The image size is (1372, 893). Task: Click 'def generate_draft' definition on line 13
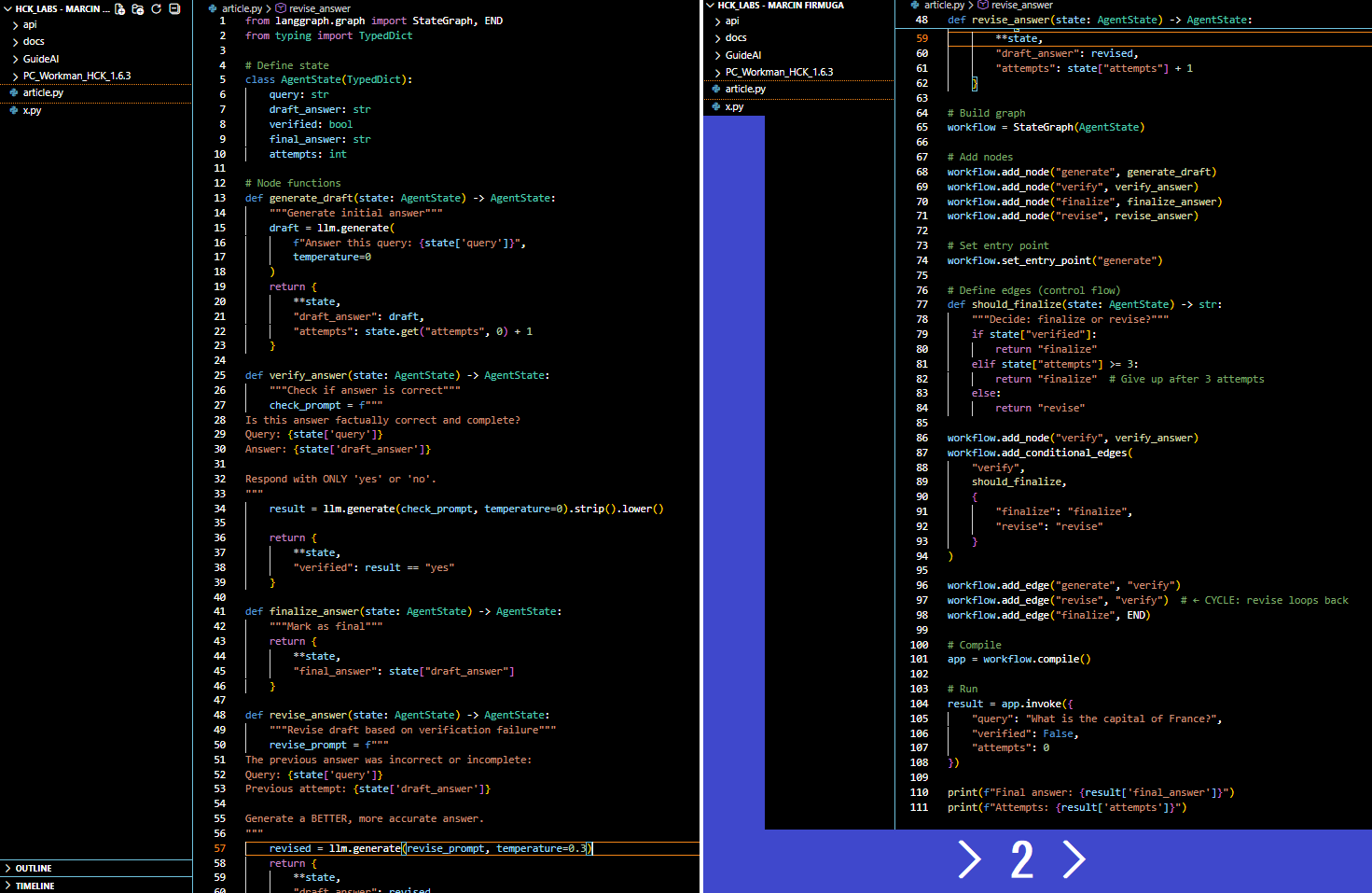coord(400,198)
